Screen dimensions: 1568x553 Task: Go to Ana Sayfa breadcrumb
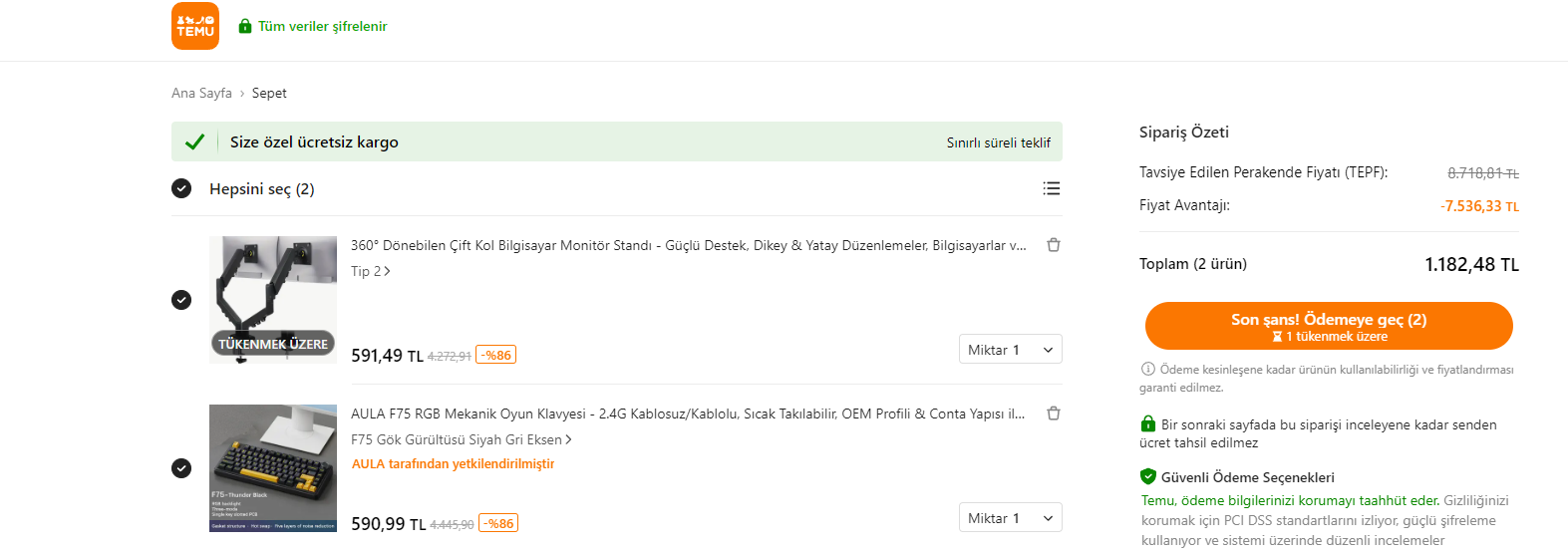point(201,93)
